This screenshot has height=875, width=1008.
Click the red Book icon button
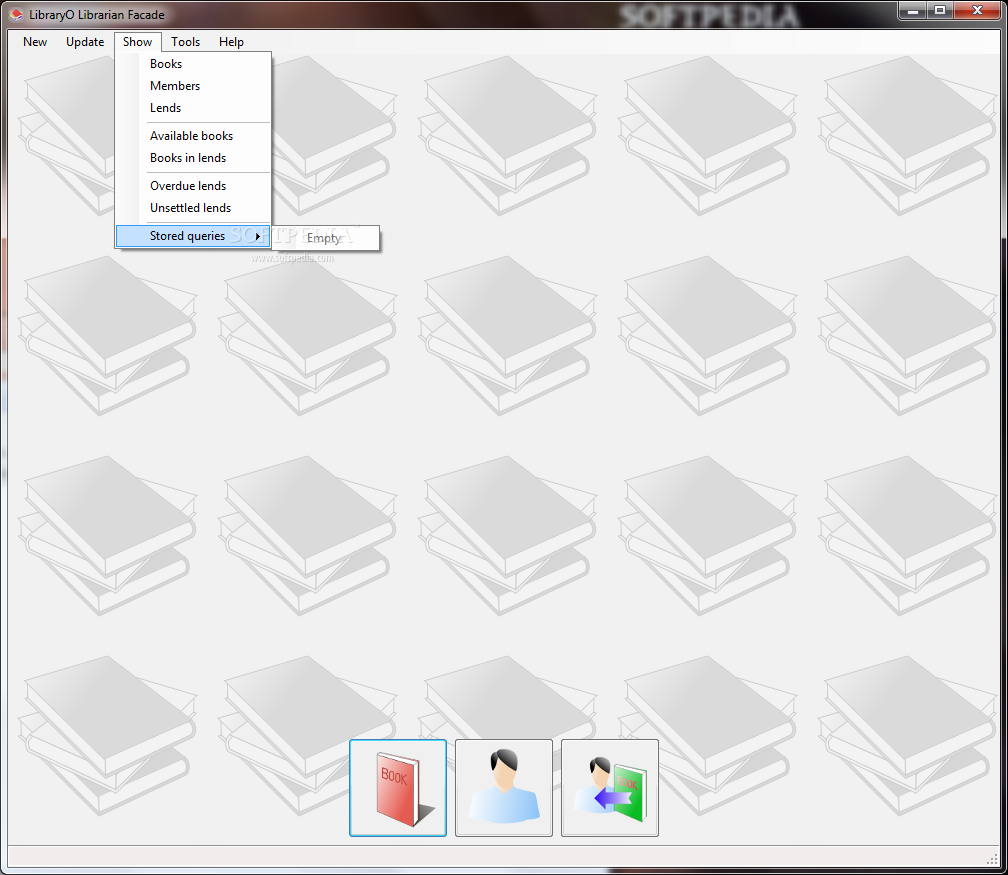[398, 788]
